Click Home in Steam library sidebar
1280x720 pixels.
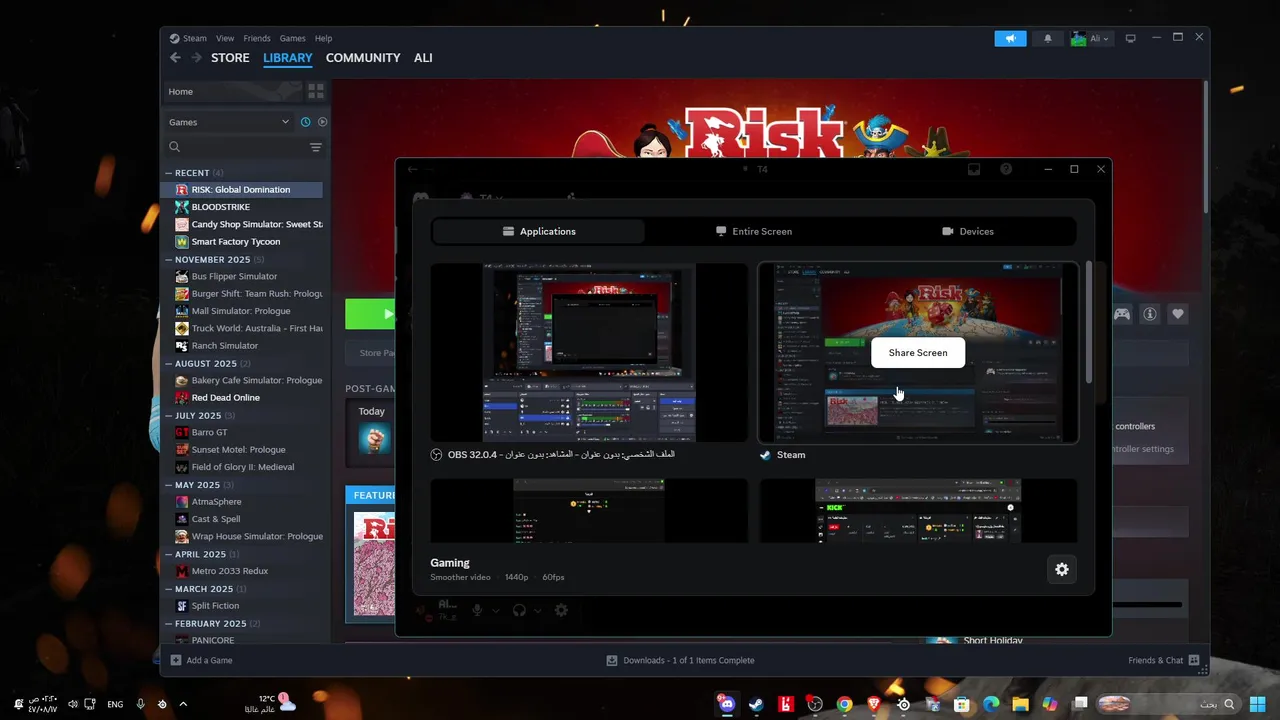click(x=232, y=91)
